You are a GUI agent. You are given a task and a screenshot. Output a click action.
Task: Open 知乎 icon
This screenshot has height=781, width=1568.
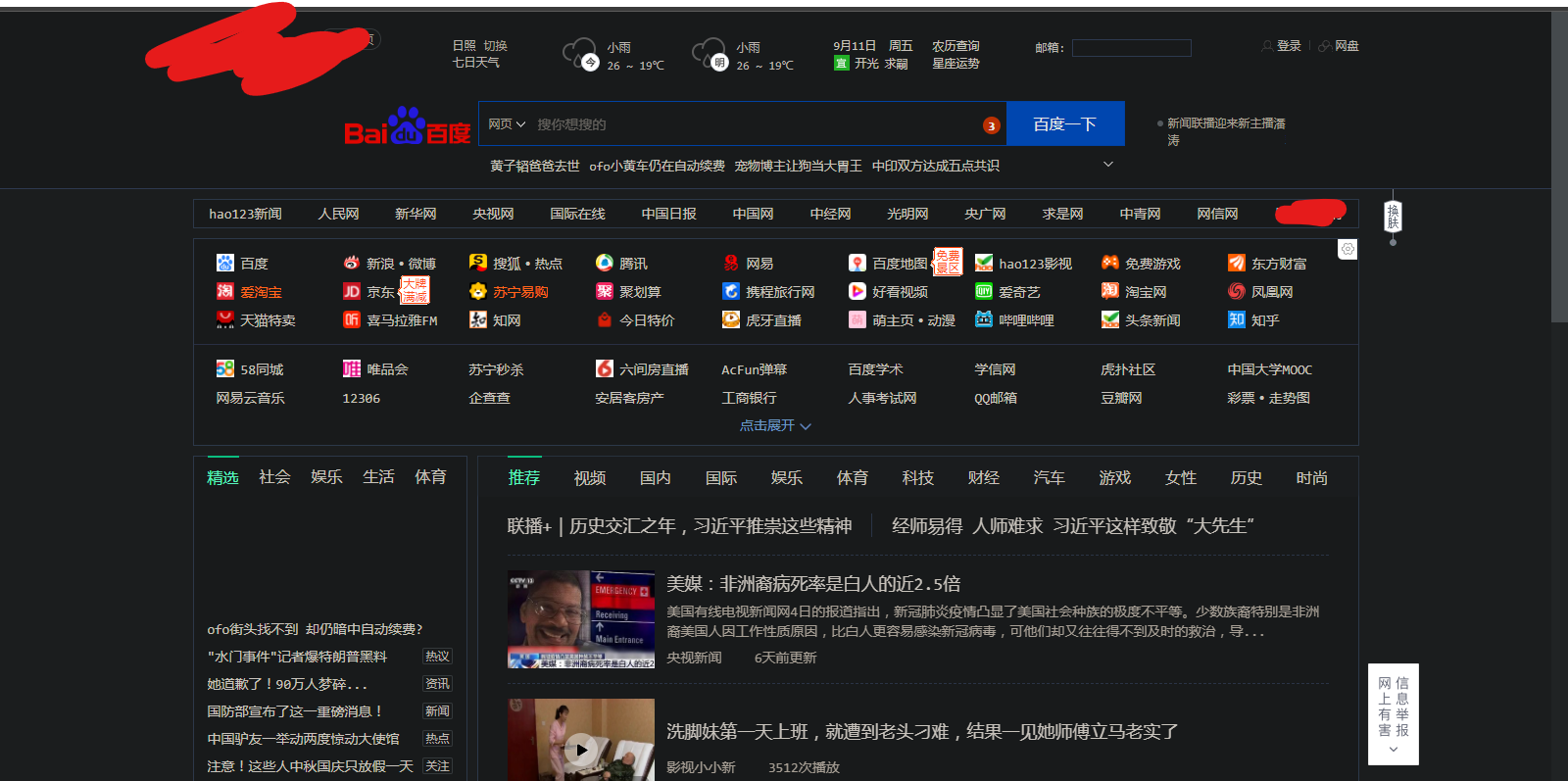[x=1237, y=319]
